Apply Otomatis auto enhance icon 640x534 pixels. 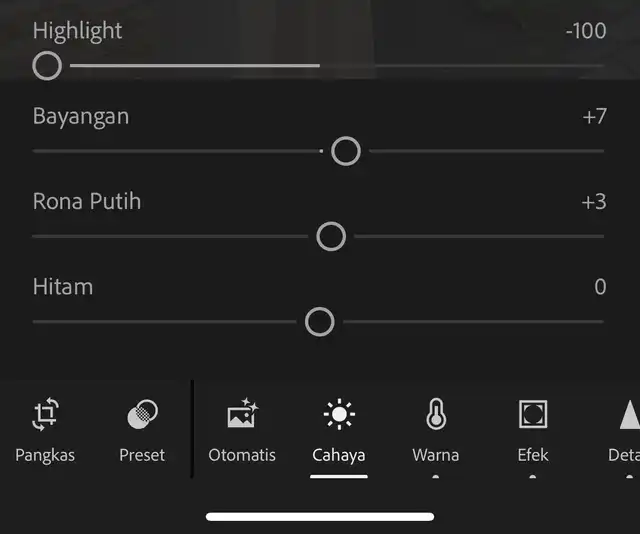(242, 413)
